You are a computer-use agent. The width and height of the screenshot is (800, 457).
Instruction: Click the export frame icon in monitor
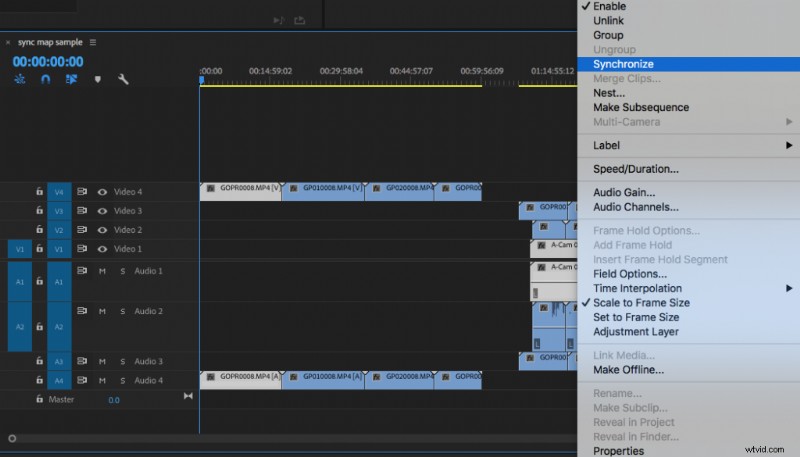click(x=299, y=20)
